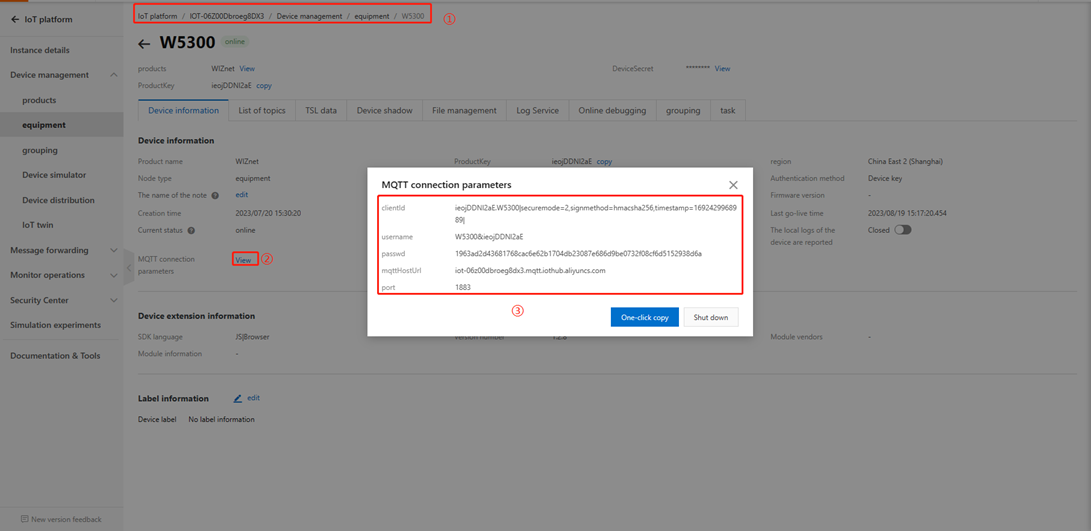Screen dimensions: 1091x531
Task: Click the help icon next to 'The name of the note'
Action: tap(215, 196)
